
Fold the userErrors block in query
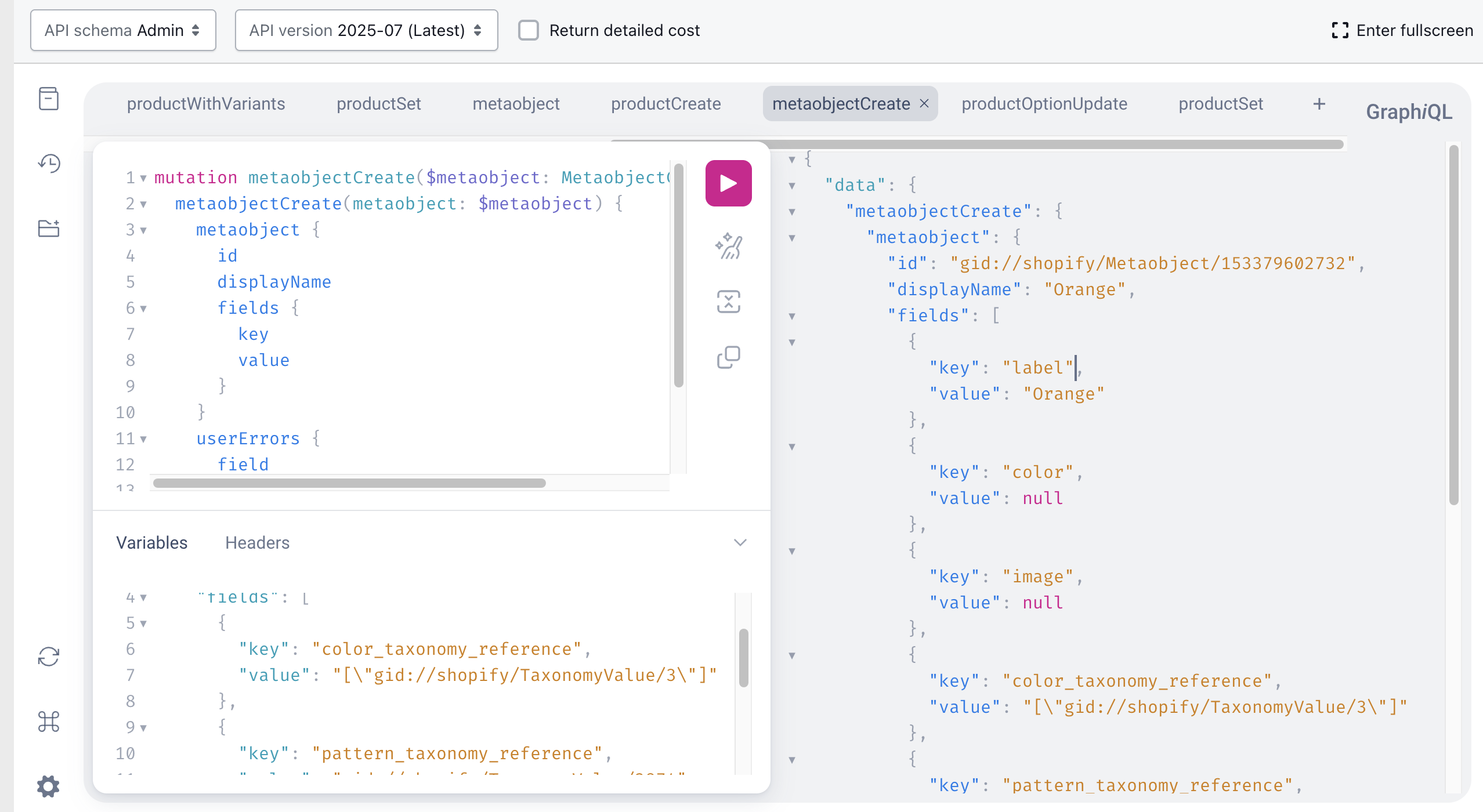pyautogui.click(x=143, y=439)
